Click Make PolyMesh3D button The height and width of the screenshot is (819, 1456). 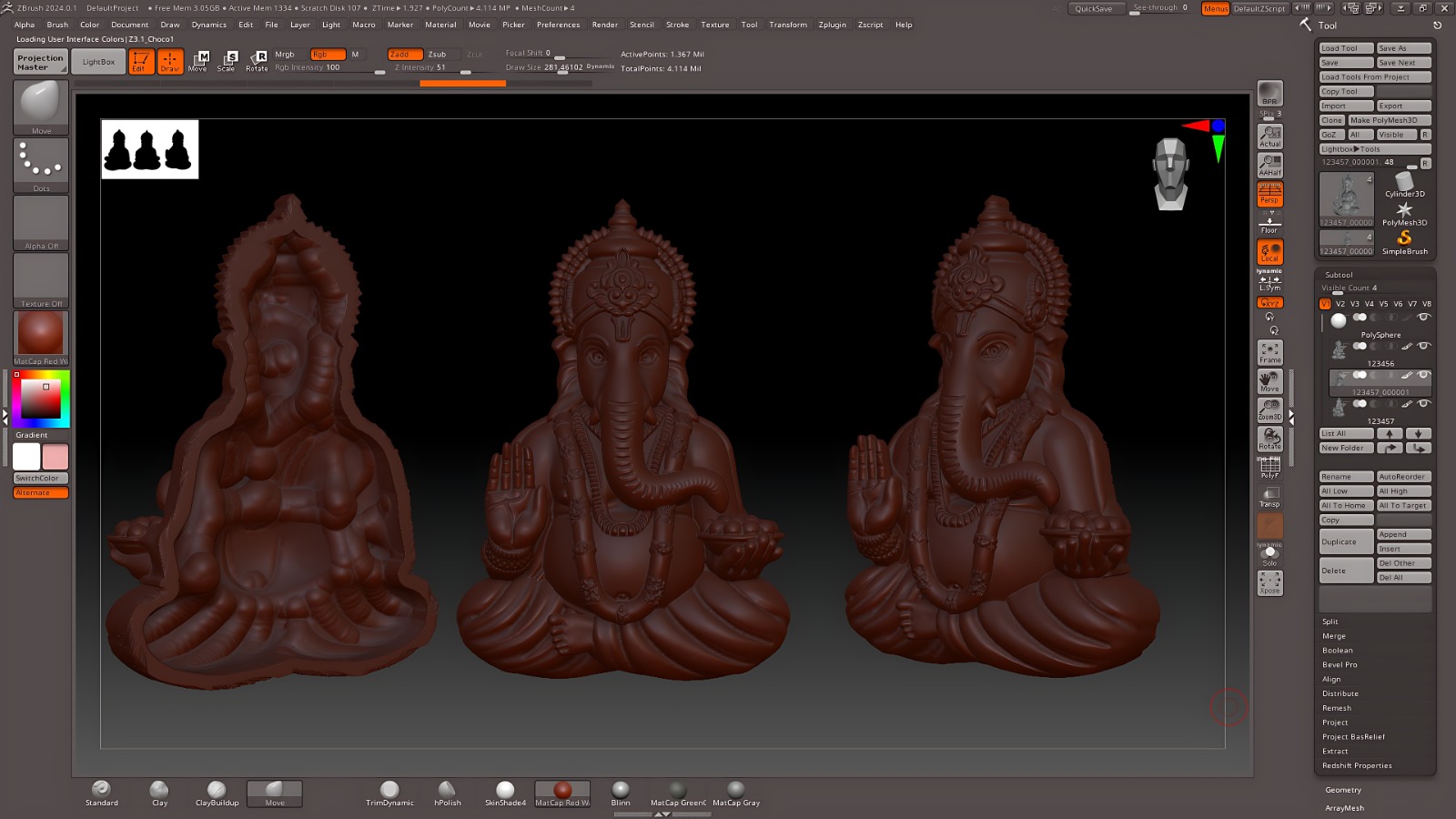pos(1390,120)
